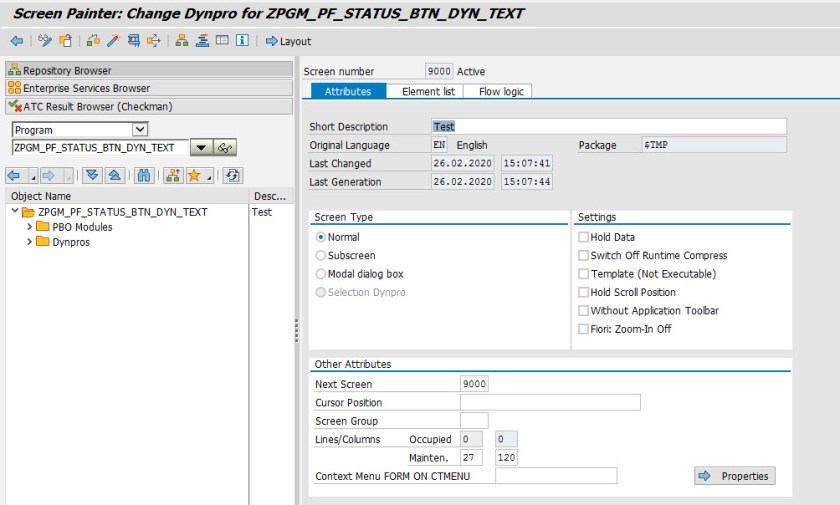Open the blue Information icon
The image size is (840, 505).
241,41
